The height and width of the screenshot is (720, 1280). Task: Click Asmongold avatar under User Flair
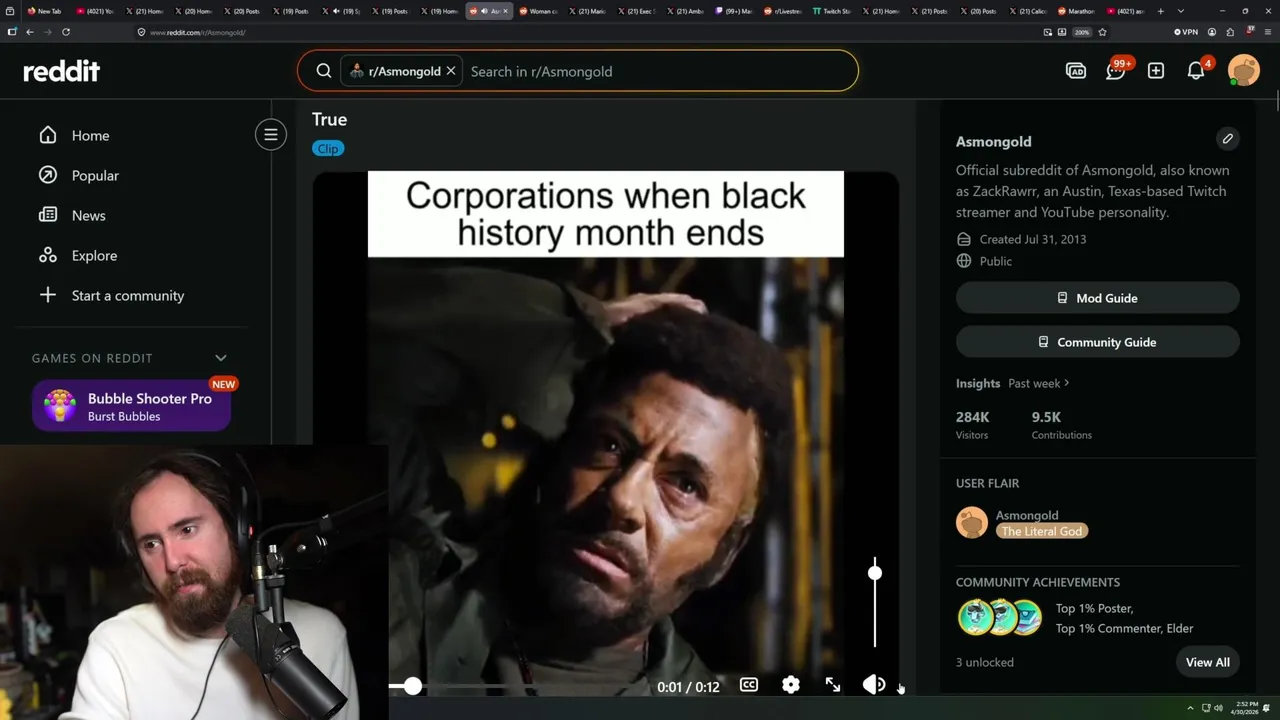point(972,522)
